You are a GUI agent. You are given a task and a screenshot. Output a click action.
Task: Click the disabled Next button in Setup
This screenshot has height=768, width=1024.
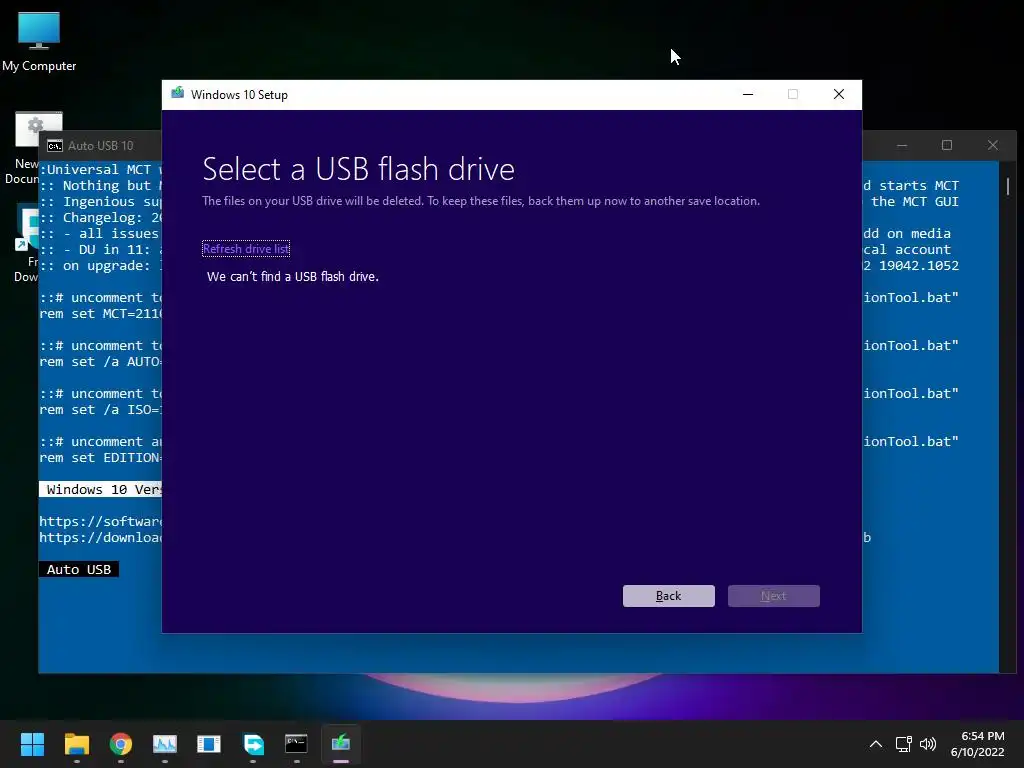773,596
